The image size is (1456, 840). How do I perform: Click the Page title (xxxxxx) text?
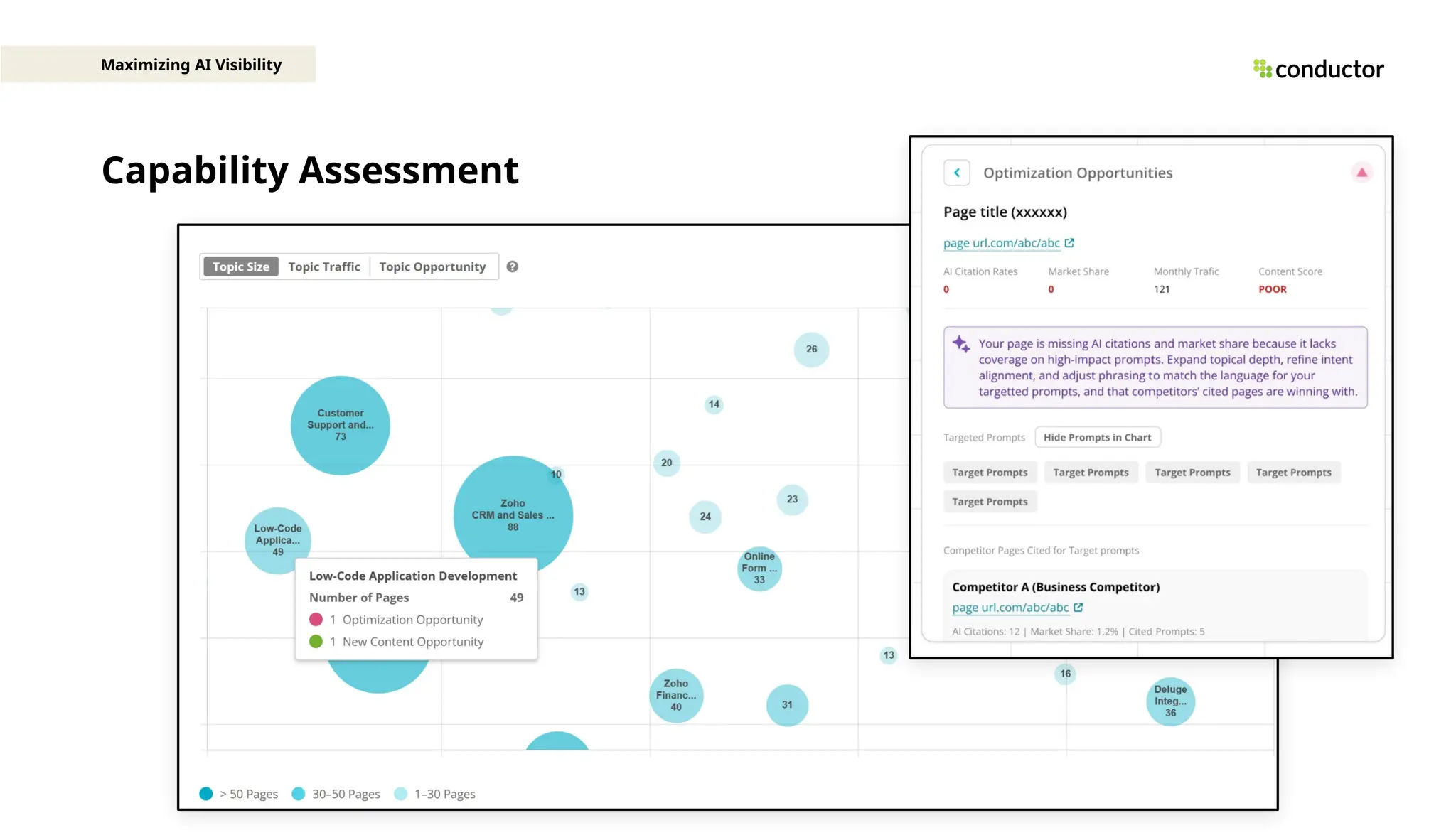1005,212
